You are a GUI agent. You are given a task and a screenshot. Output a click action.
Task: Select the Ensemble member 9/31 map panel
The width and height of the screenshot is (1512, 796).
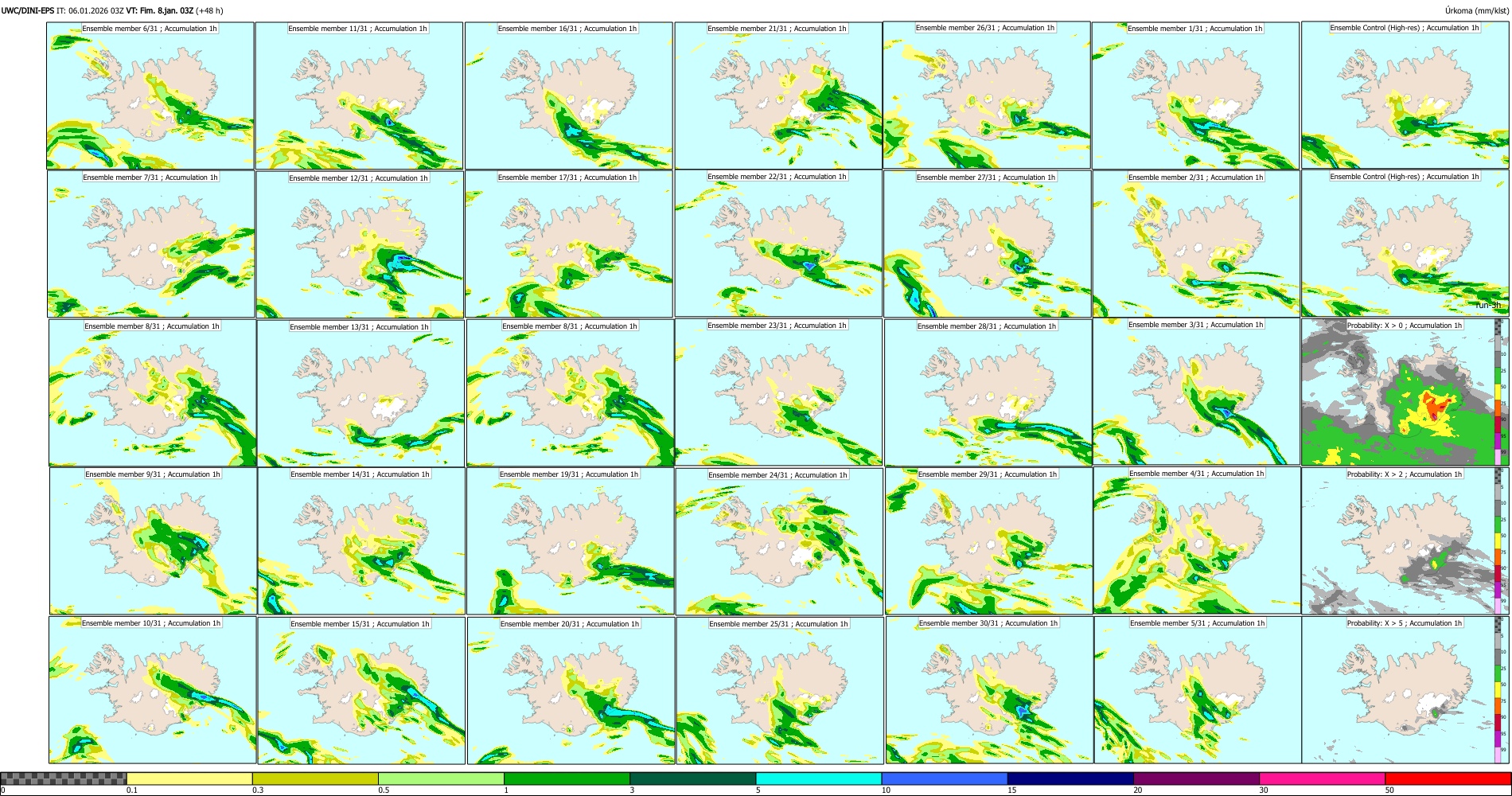coord(153,541)
